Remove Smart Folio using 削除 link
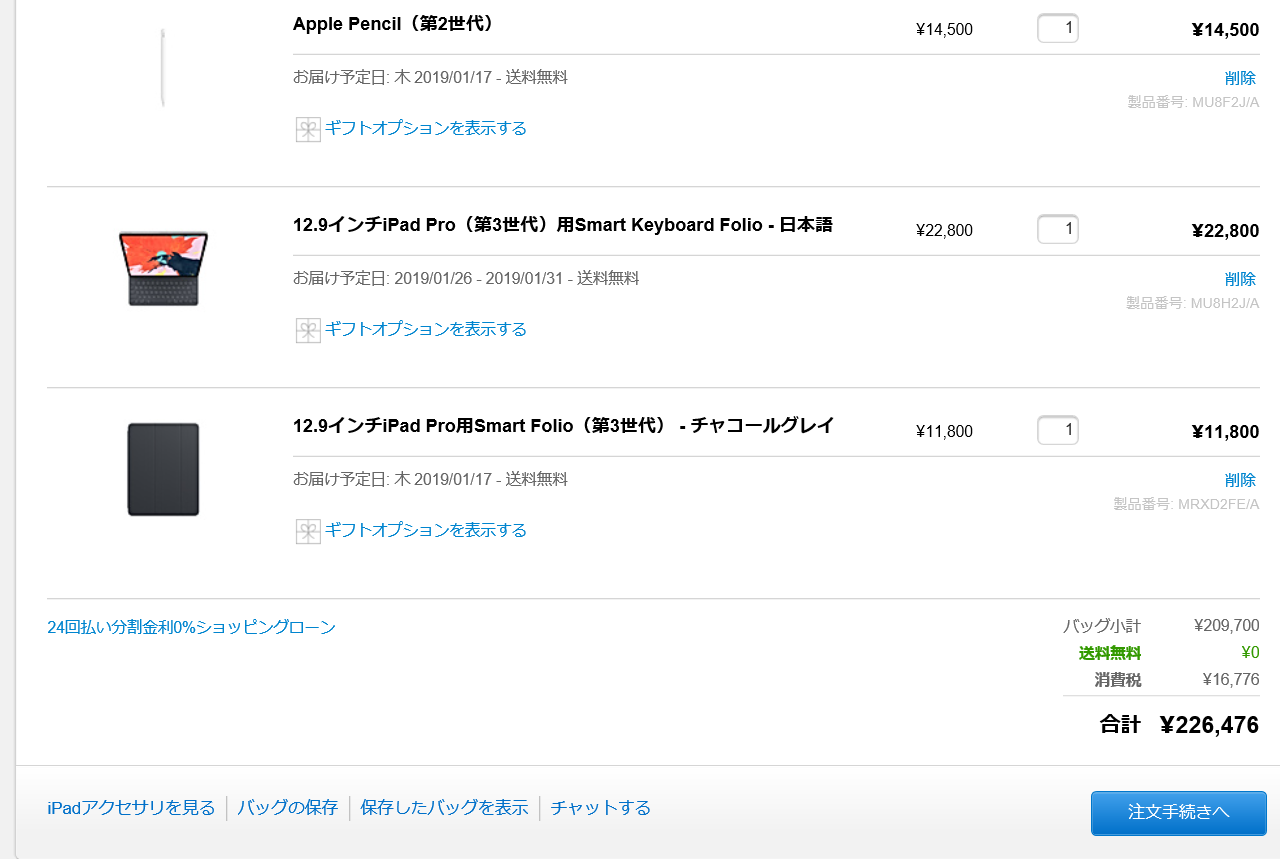 click(1240, 480)
